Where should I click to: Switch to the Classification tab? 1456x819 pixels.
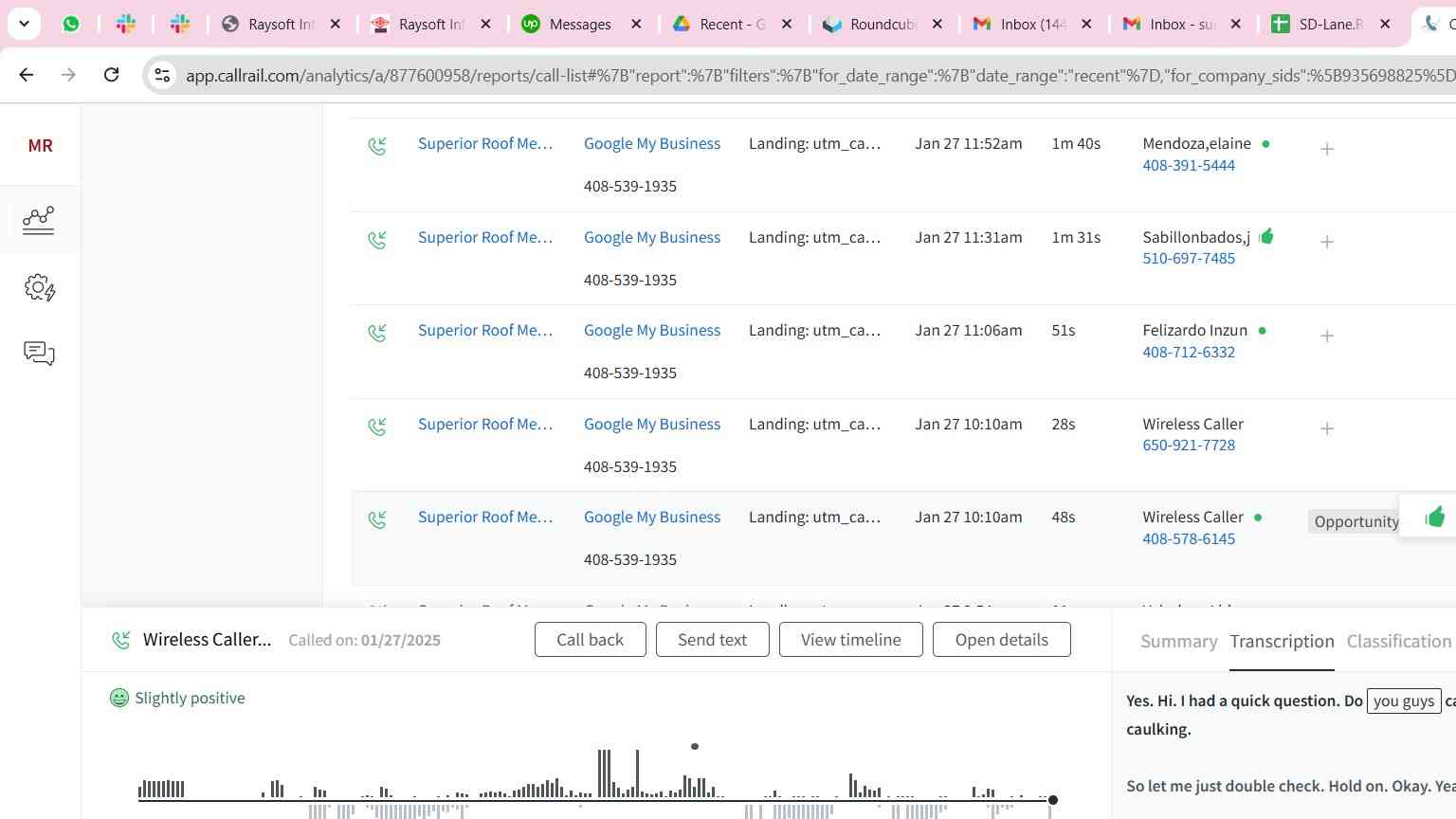click(x=1399, y=641)
